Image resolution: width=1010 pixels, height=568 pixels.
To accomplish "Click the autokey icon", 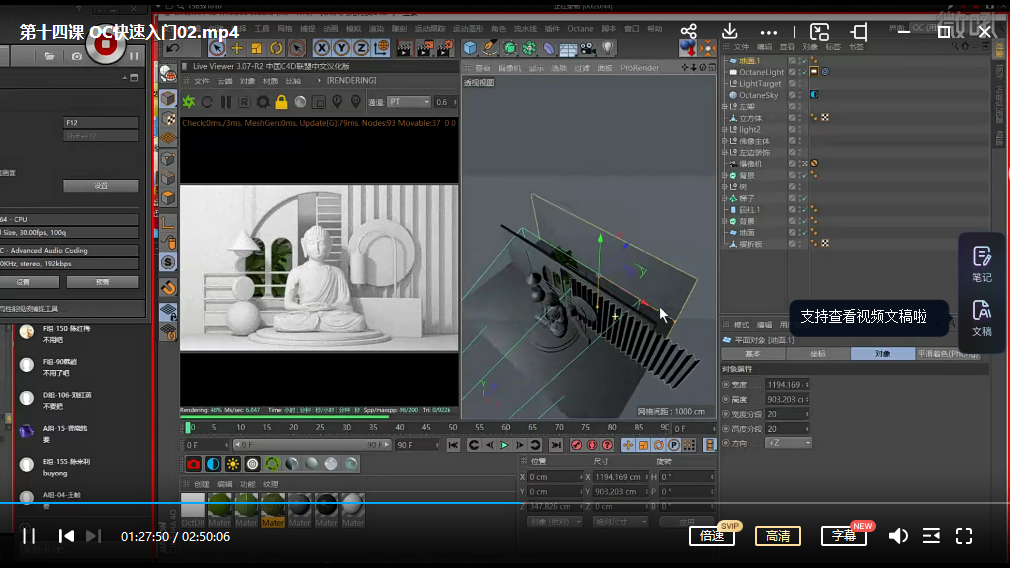I will (x=592, y=445).
